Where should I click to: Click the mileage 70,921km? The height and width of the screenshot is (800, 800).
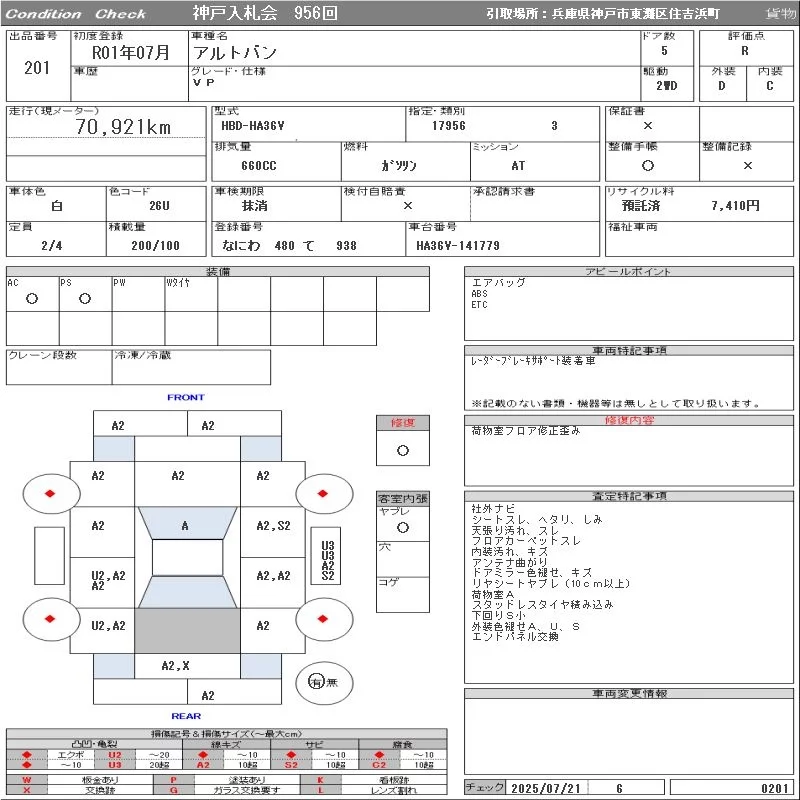click(x=123, y=127)
